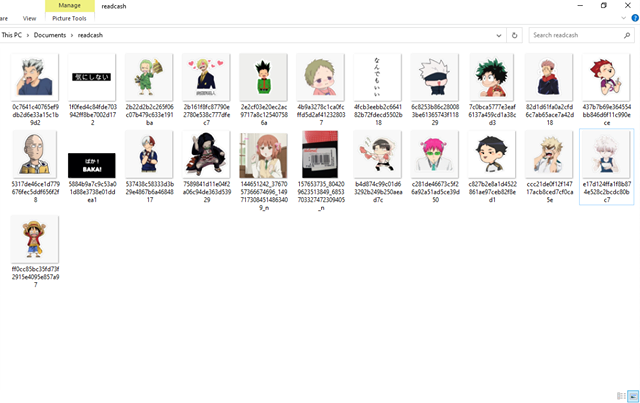640x403 pixels.
Task: Select the grey-haired character image 0c7641c40765ef9
Action: 35,77
